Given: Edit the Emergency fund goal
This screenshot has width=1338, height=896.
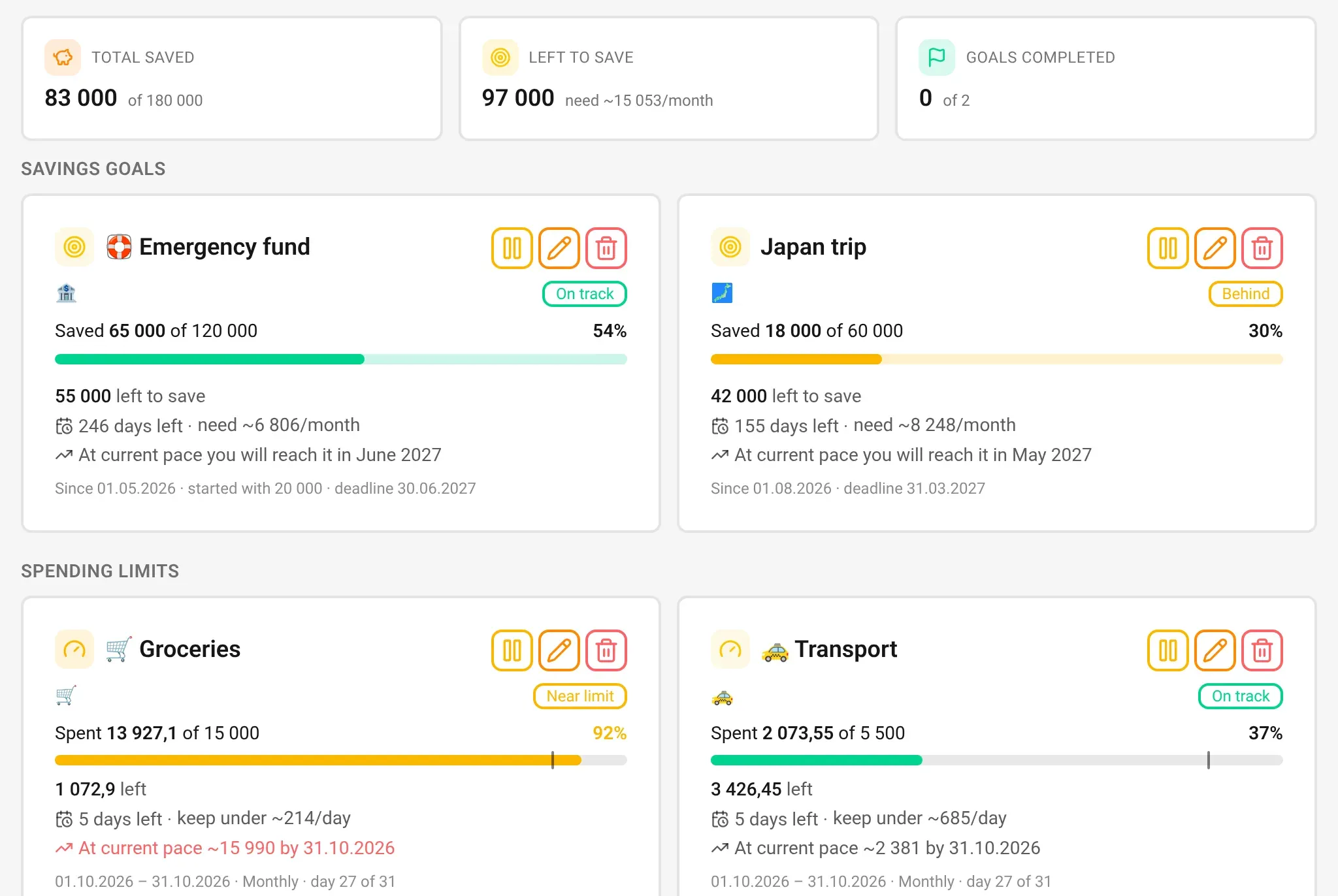Looking at the screenshot, I should pyautogui.click(x=559, y=248).
